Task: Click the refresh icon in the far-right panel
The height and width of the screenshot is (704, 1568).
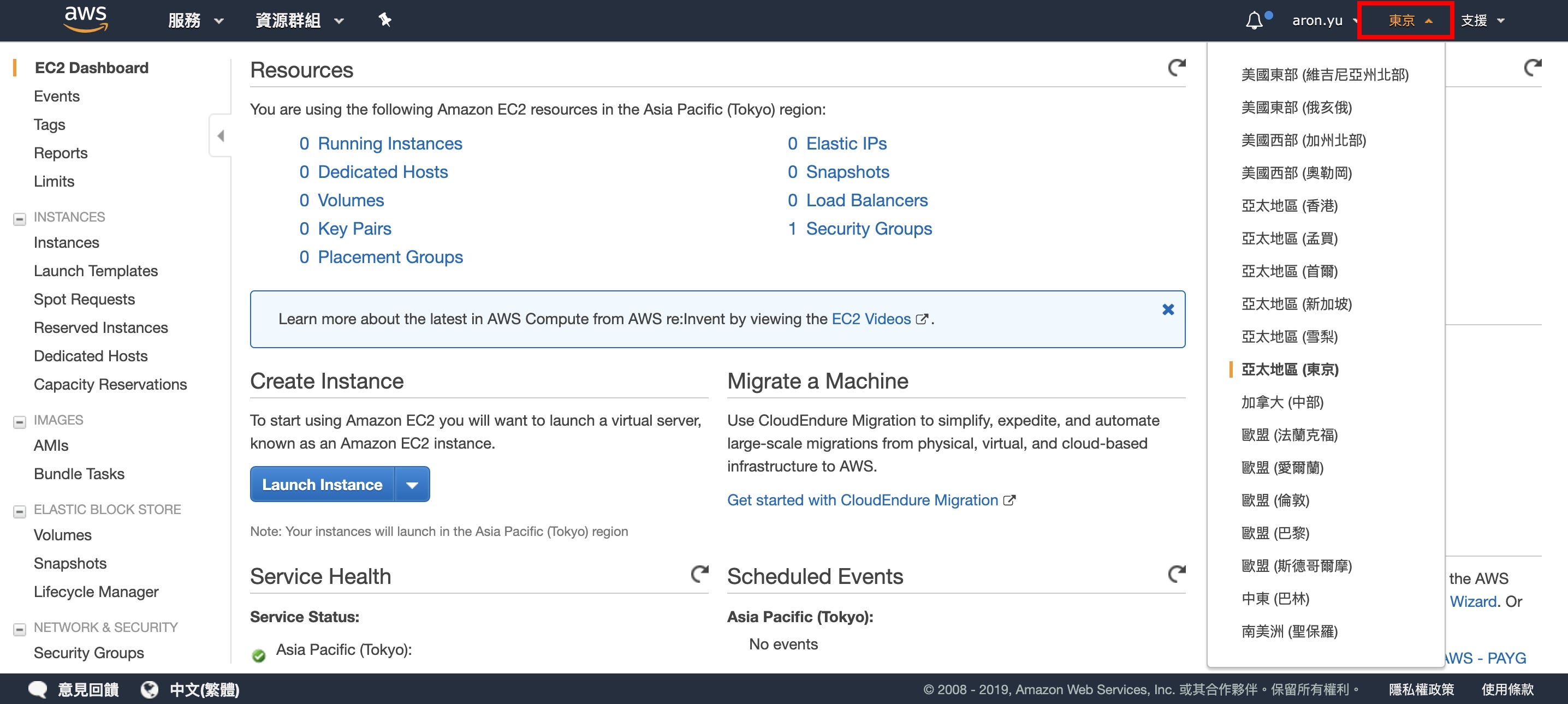Action: pos(1533,67)
